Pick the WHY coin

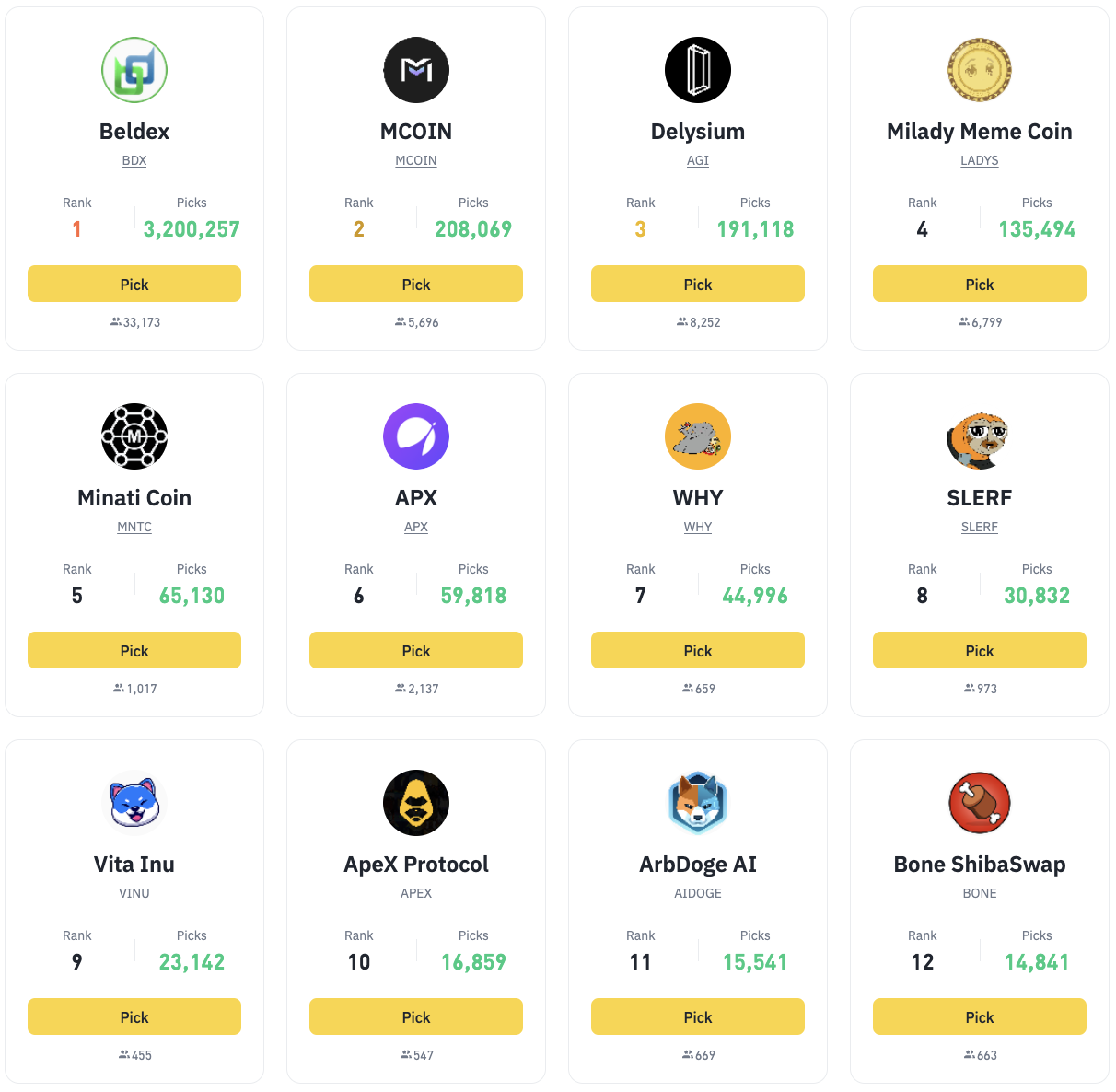tap(698, 651)
